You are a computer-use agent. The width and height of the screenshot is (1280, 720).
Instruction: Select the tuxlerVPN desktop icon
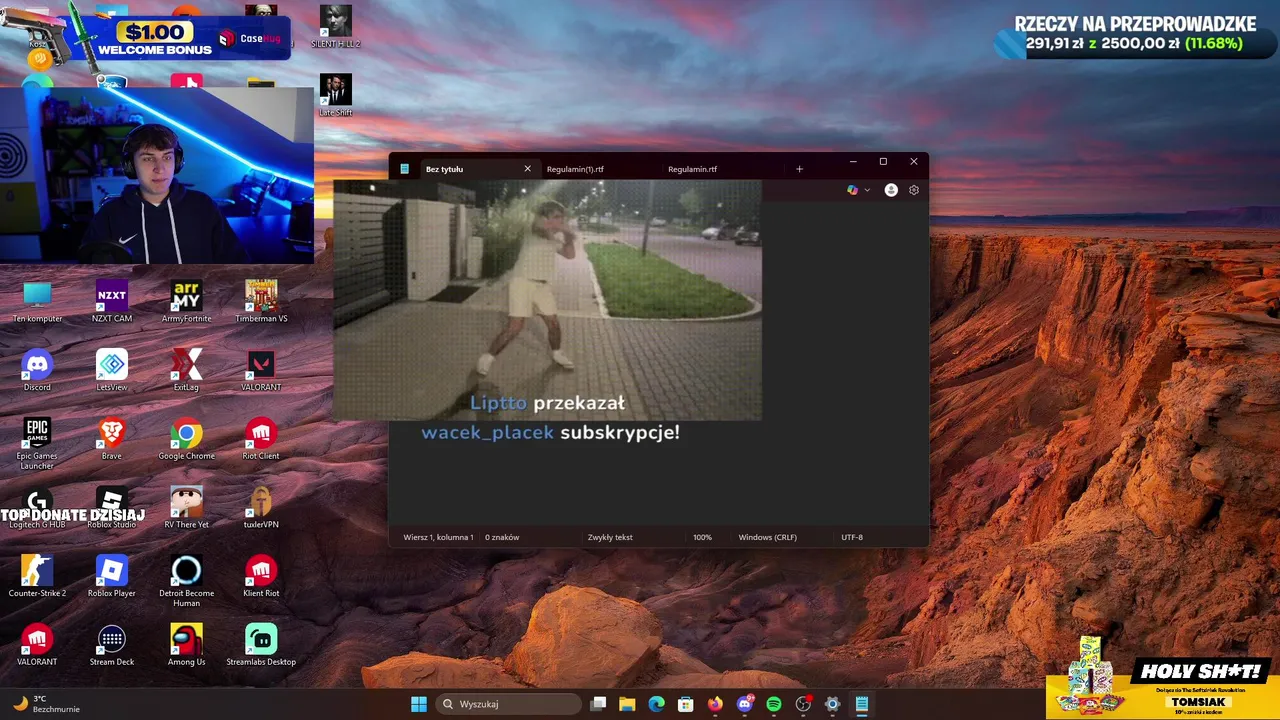(261, 507)
